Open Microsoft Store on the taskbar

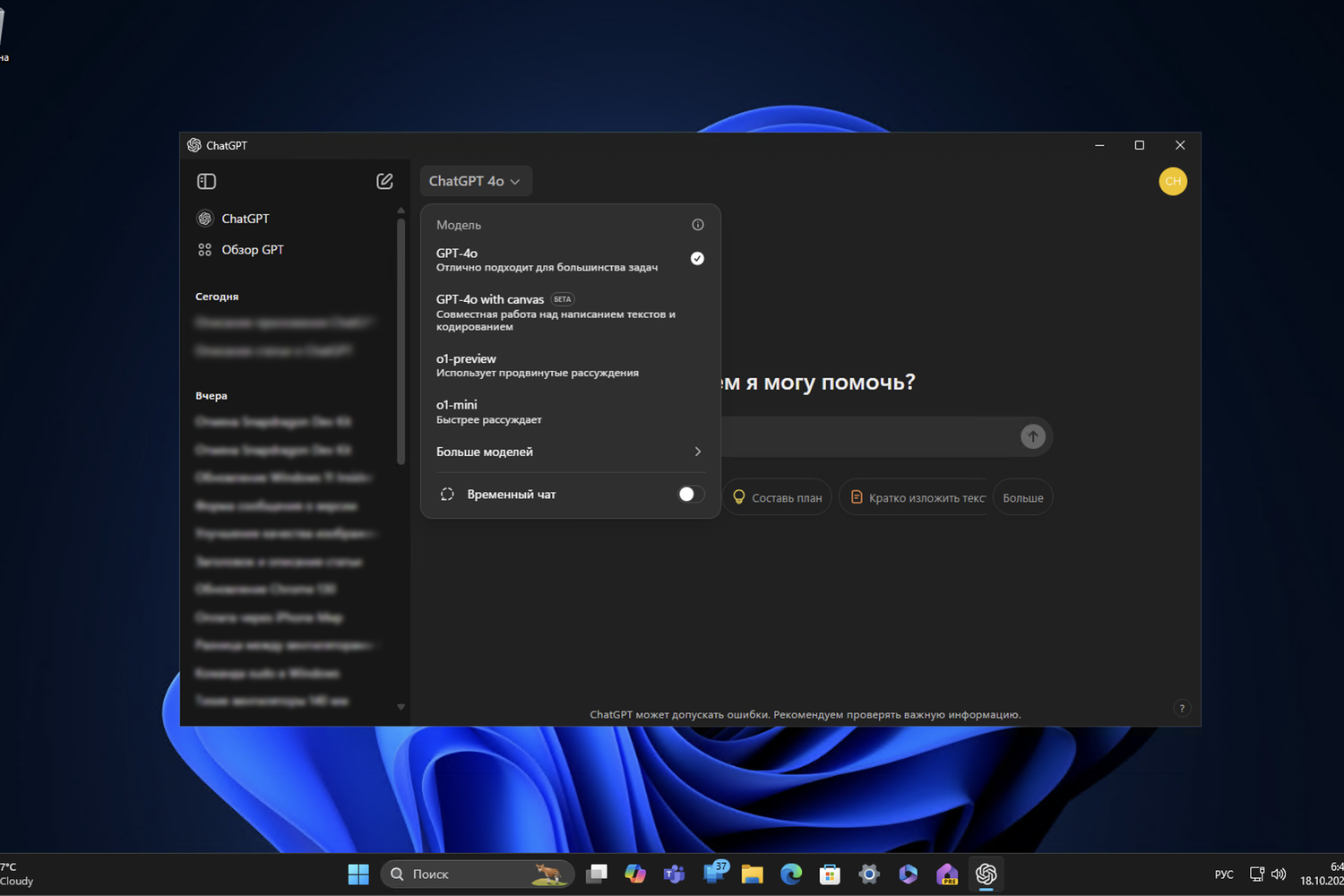tap(830, 874)
